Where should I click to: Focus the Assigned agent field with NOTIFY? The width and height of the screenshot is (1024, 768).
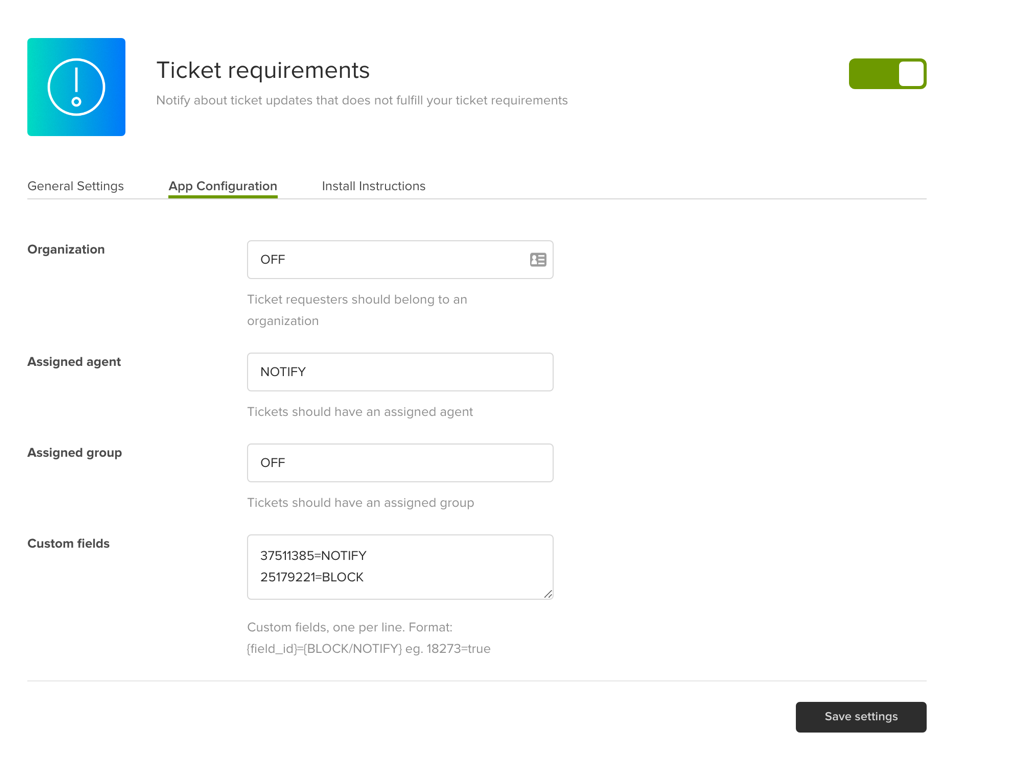click(400, 372)
